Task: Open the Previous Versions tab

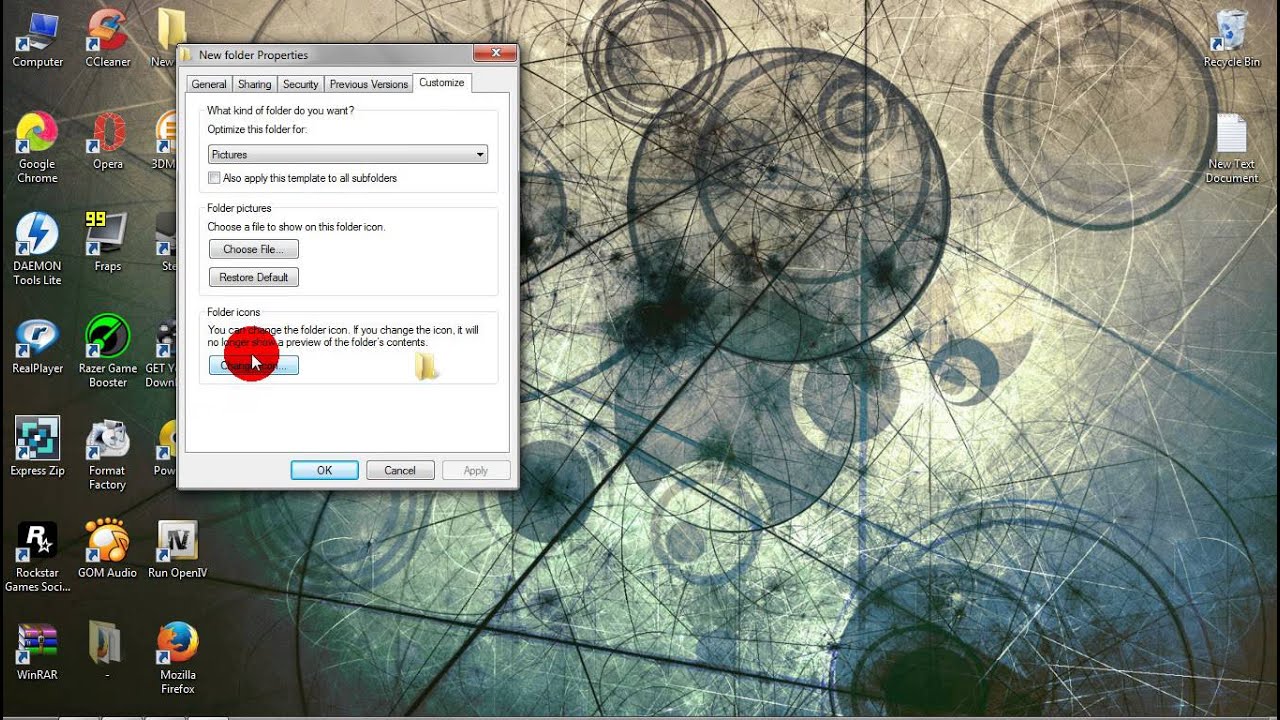Action: [x=368, y=84]
